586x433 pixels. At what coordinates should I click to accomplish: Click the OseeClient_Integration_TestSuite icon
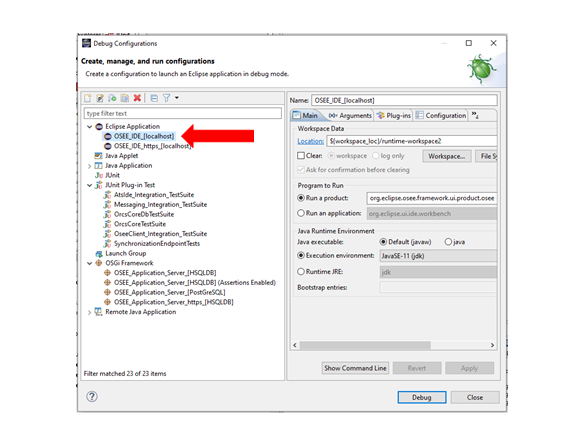coord(108,234)
